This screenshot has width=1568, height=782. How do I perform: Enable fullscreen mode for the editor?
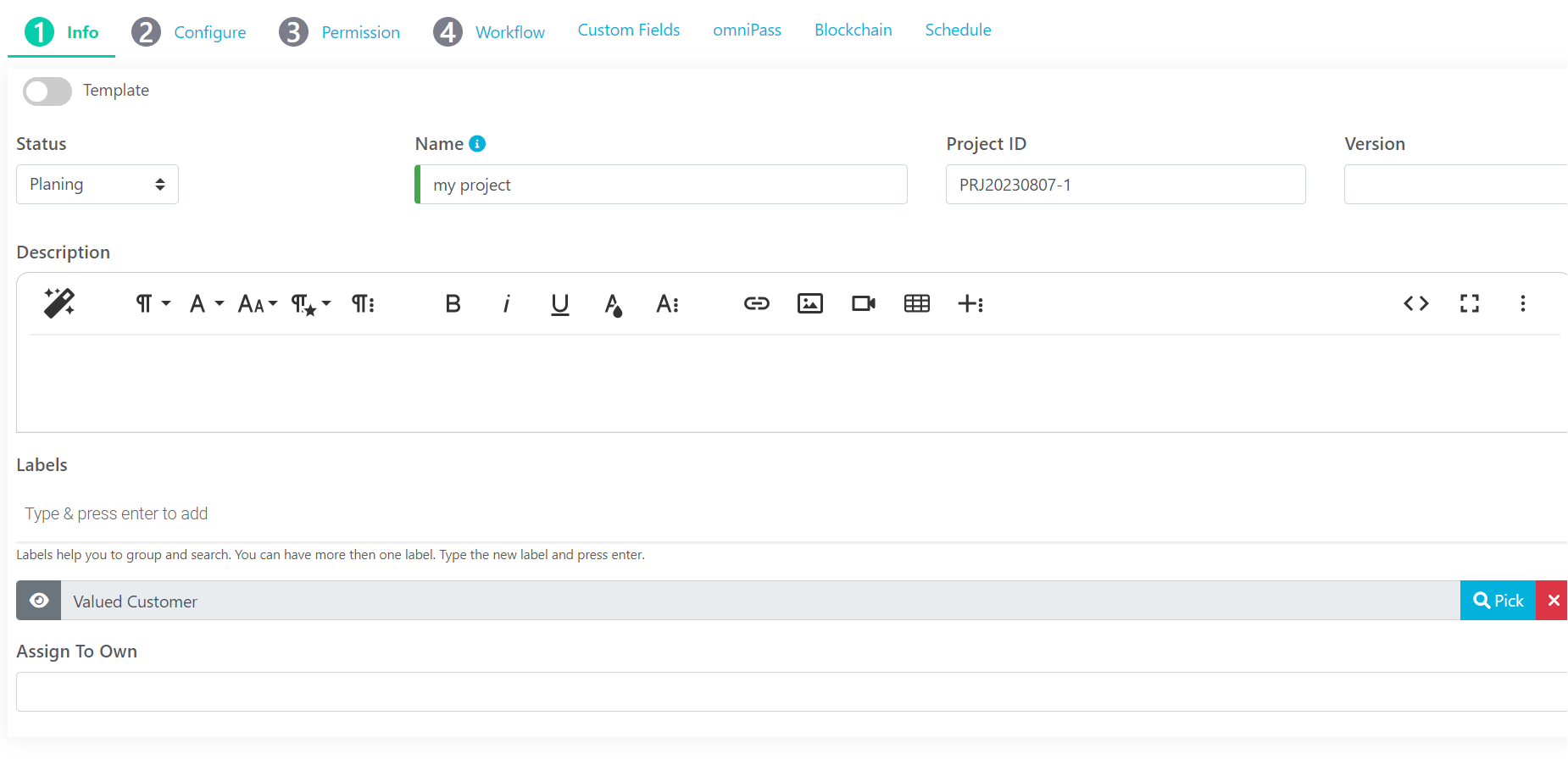tap(1470, 303)
